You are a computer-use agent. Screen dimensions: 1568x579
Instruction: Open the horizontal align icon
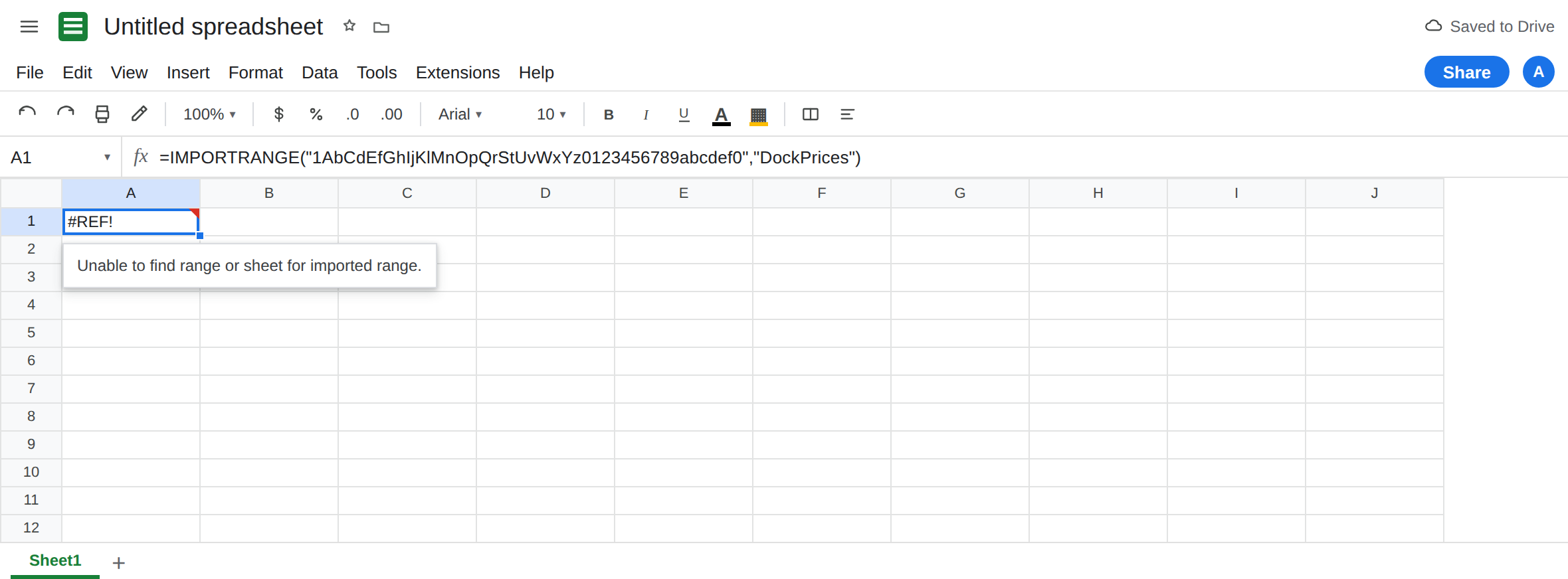tap(847, 114)
